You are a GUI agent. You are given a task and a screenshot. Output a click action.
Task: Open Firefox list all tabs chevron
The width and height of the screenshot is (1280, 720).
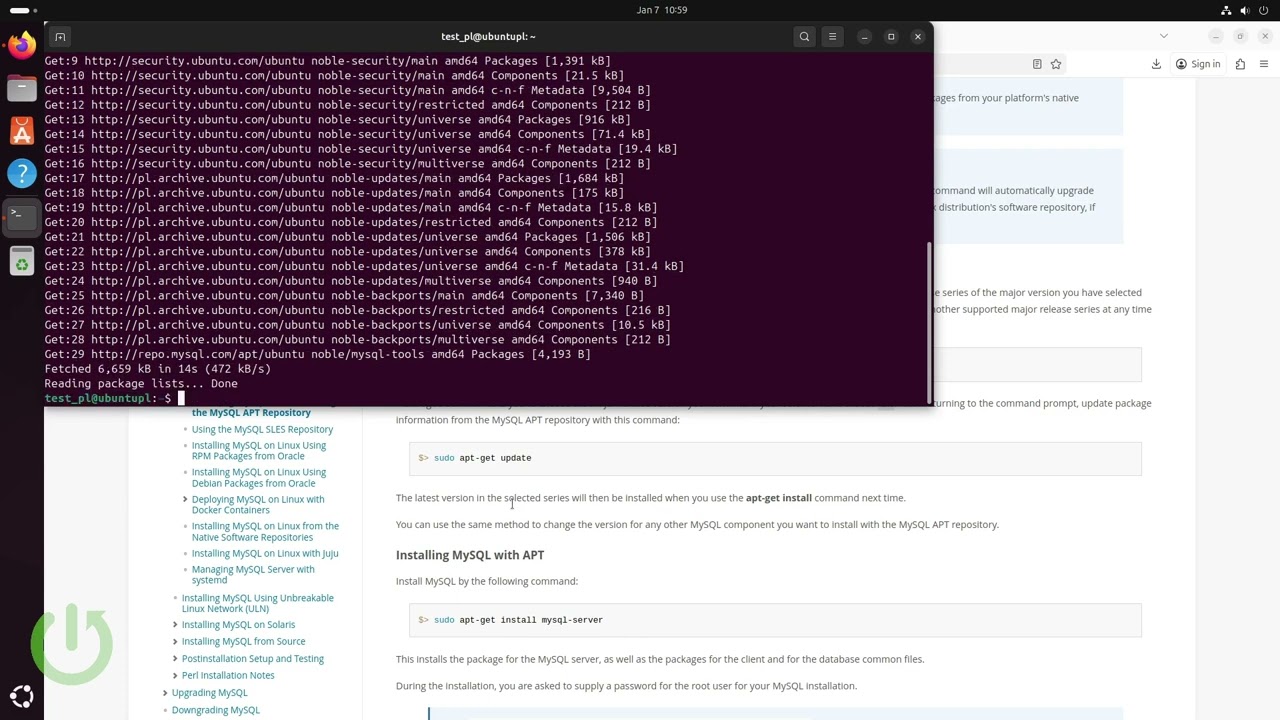click(x=1163, y=36)
